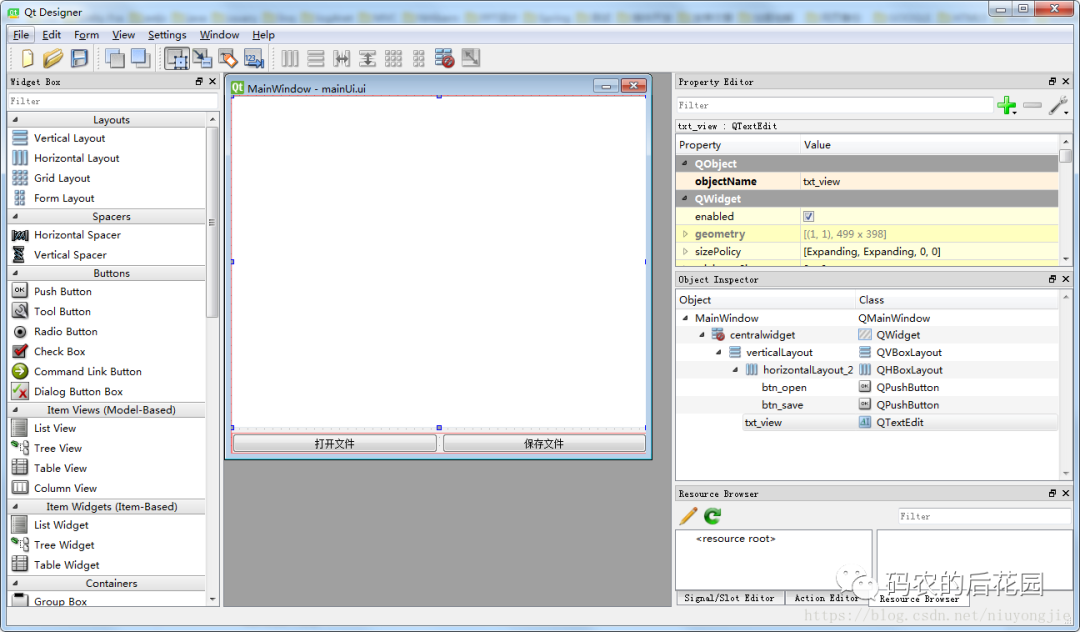Image resolution: width=1080 pixels, height=632 pixels.
Task: Collapse the QObject property group
Action: 685,164
